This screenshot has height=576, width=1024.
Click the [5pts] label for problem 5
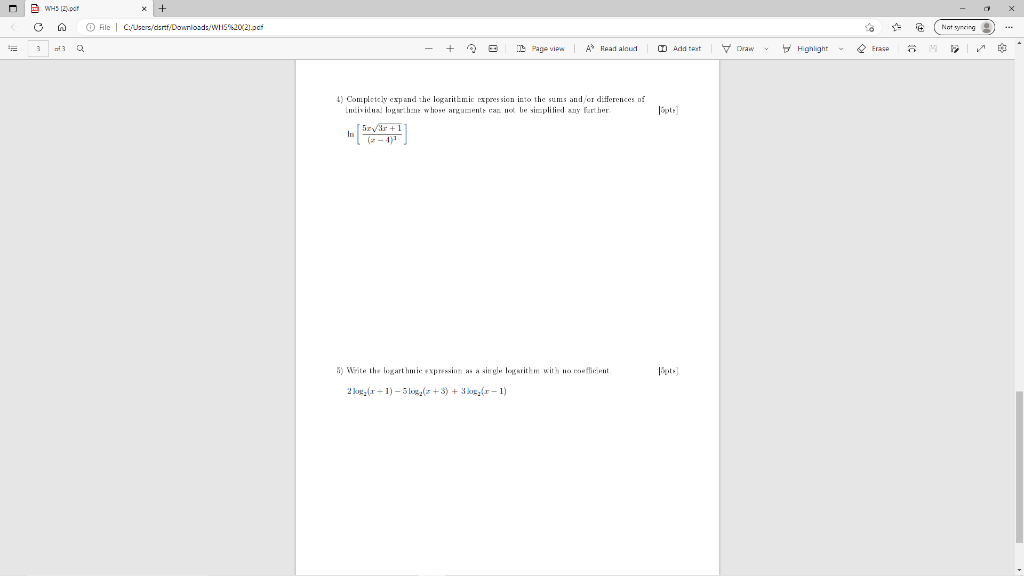(668, 371)
